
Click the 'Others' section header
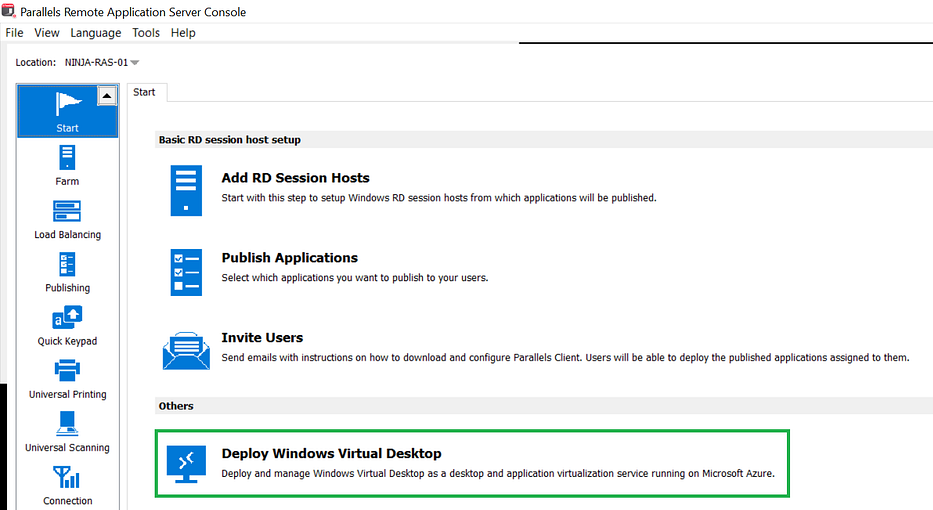(176, 406)
